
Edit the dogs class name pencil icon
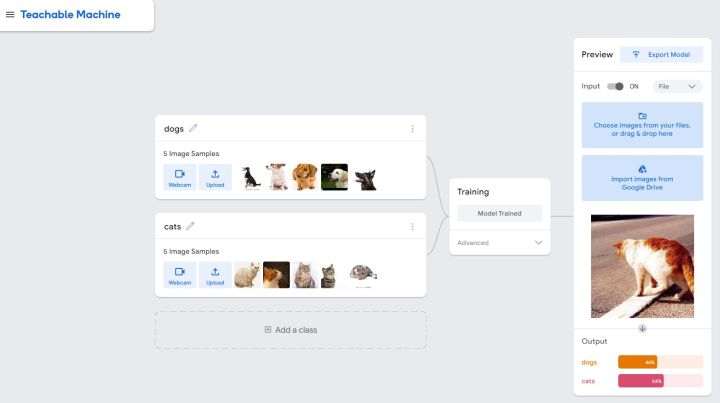point(193,128)
